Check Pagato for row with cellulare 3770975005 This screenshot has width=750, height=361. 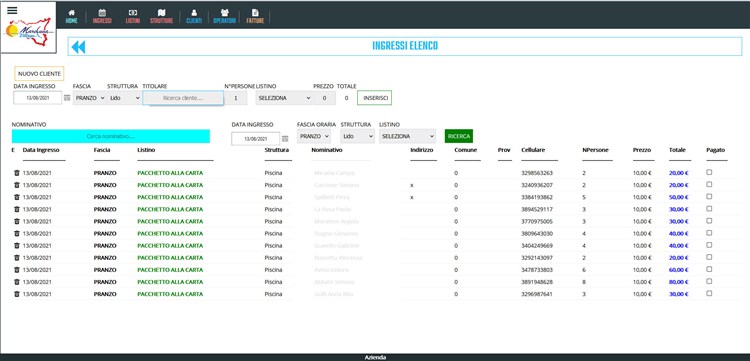point(709,220)
